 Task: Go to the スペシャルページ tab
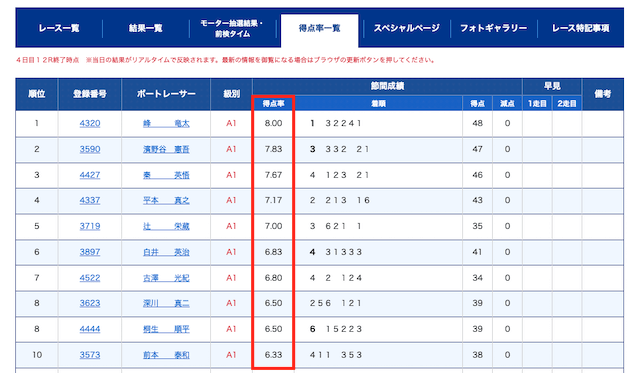(x=407, y=28)
